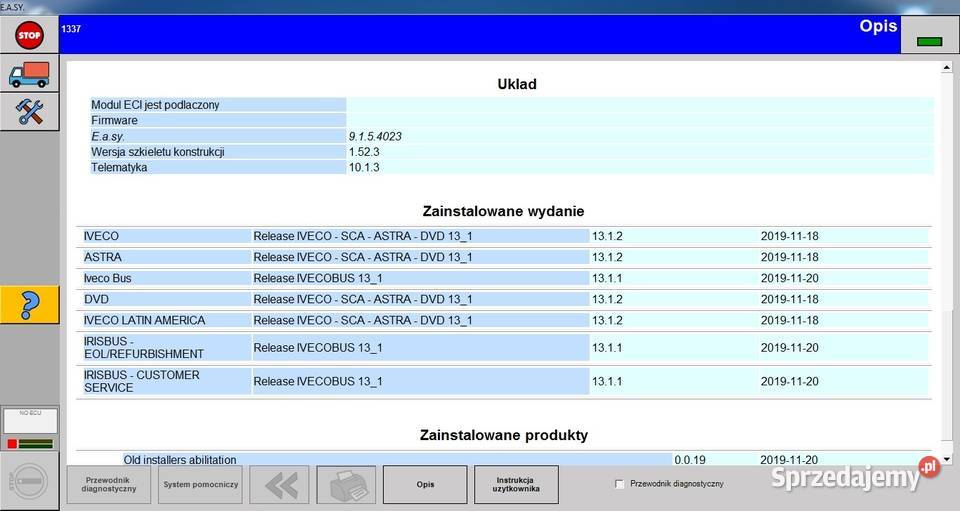The height and width of the screenshot is (511, 960).
Task: Click the green status indicator top right
Action: point(929,42)
